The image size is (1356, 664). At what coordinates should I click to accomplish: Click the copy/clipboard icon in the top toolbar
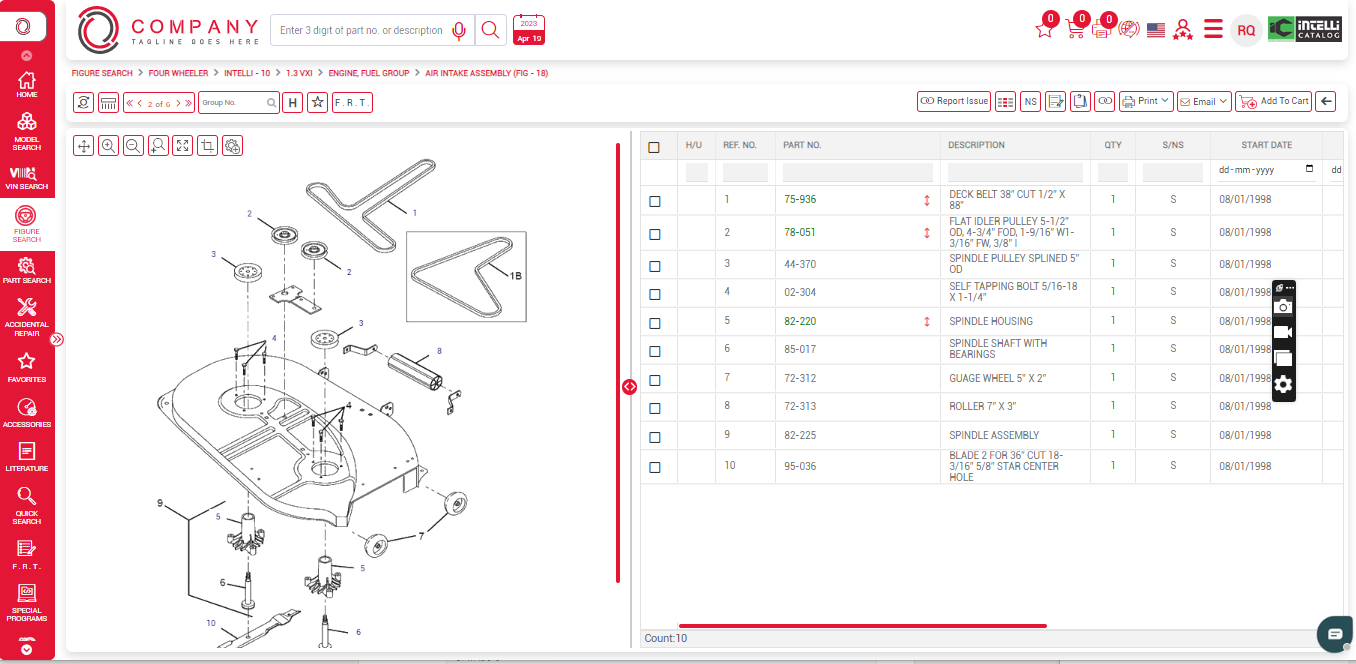[1080, 101]
